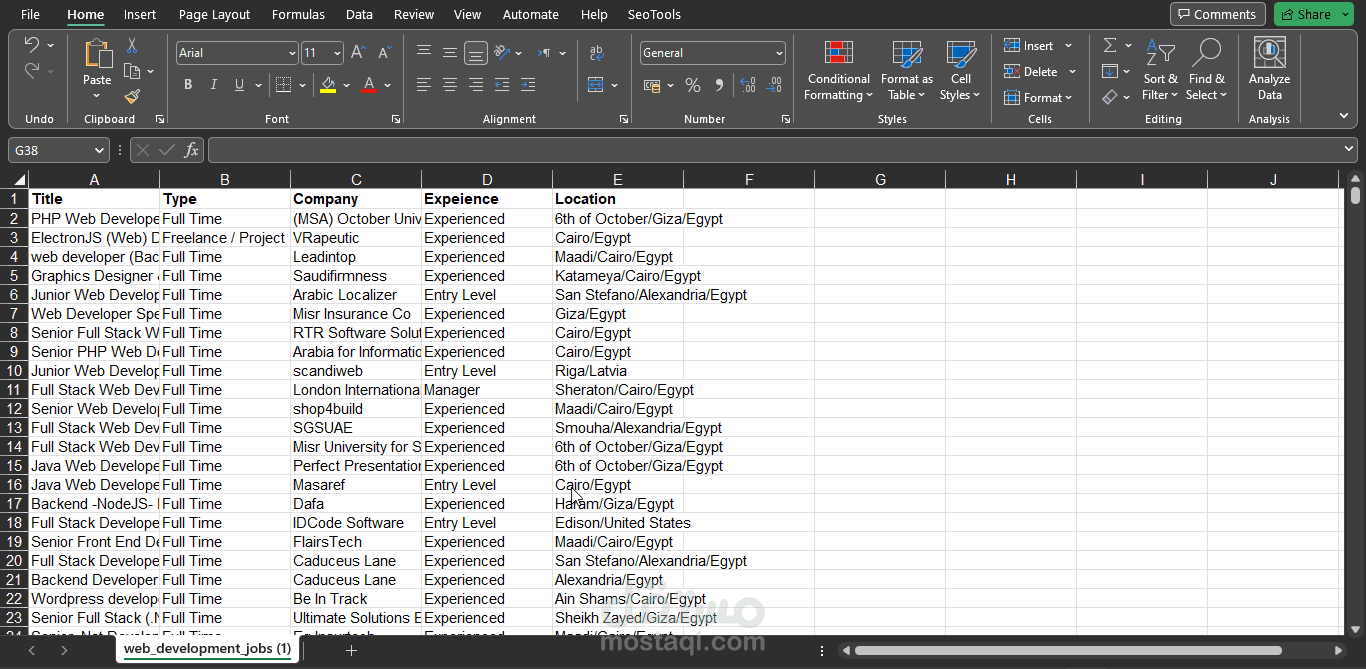Open the font size 11 dropdown

[337, 53]
